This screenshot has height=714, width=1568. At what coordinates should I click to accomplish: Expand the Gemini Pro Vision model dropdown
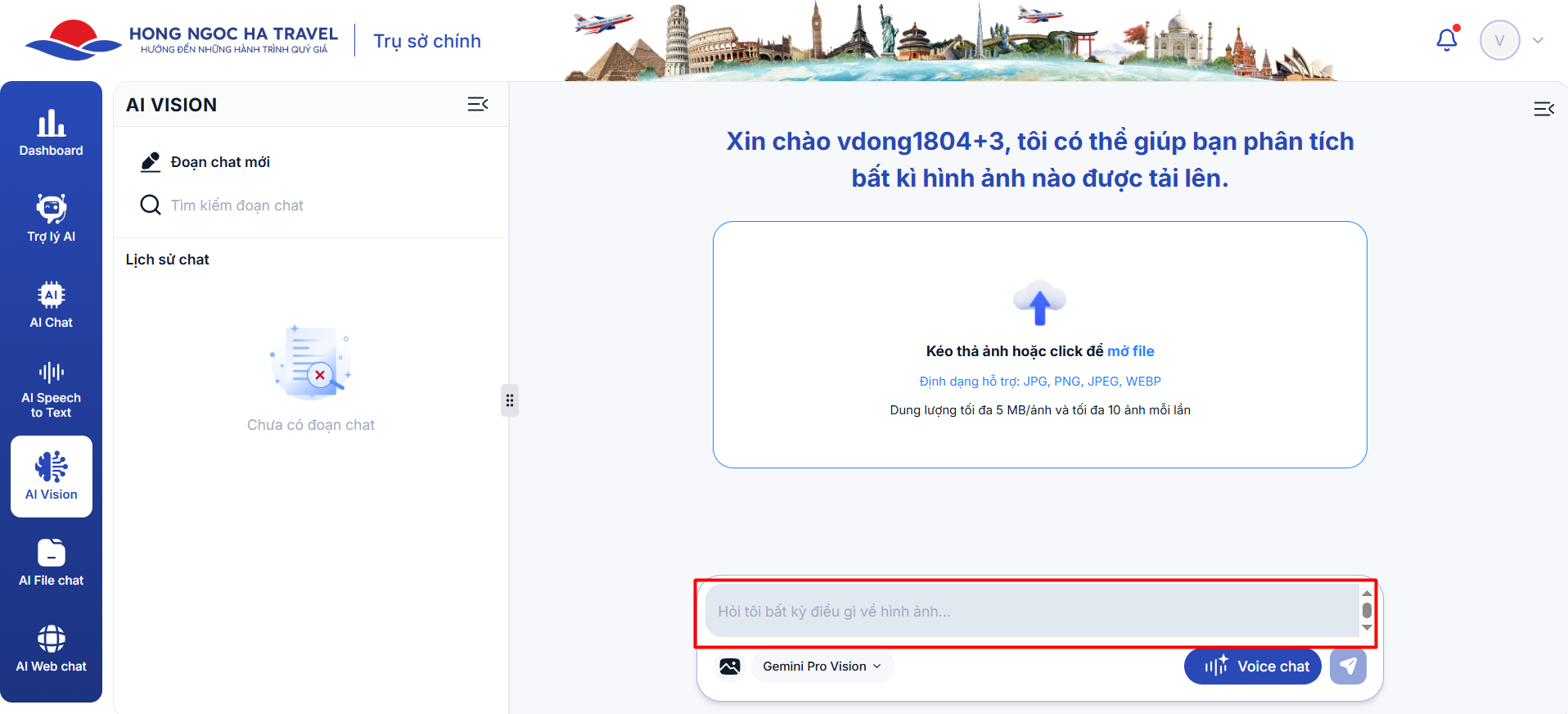pos(822,667)
